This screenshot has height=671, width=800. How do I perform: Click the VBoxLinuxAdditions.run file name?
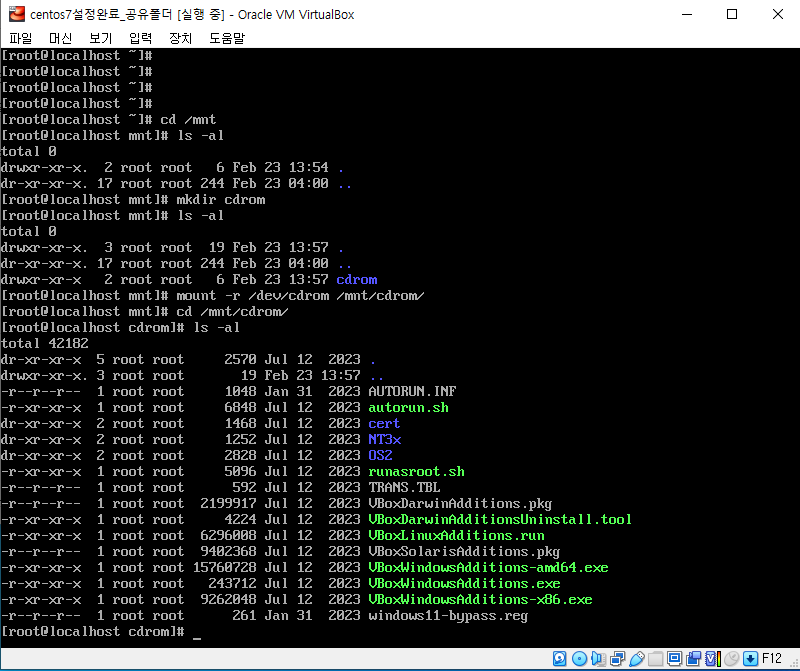click(x=457, y=535)
